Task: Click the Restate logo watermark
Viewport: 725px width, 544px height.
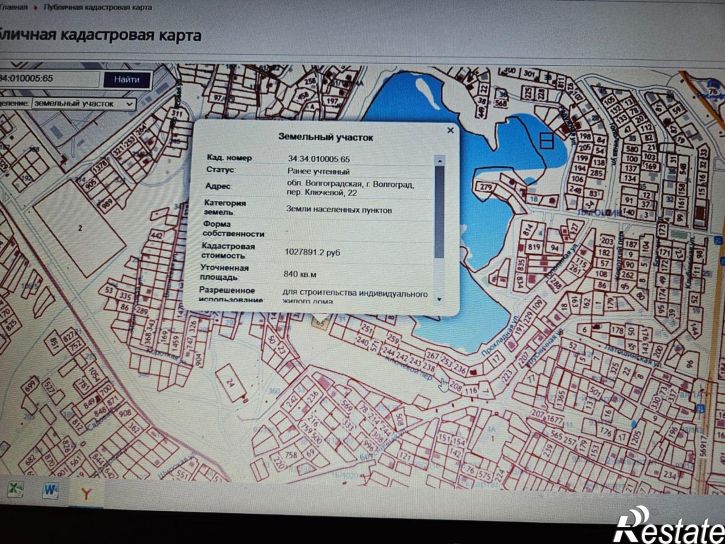Action: (x=669, y=526)
